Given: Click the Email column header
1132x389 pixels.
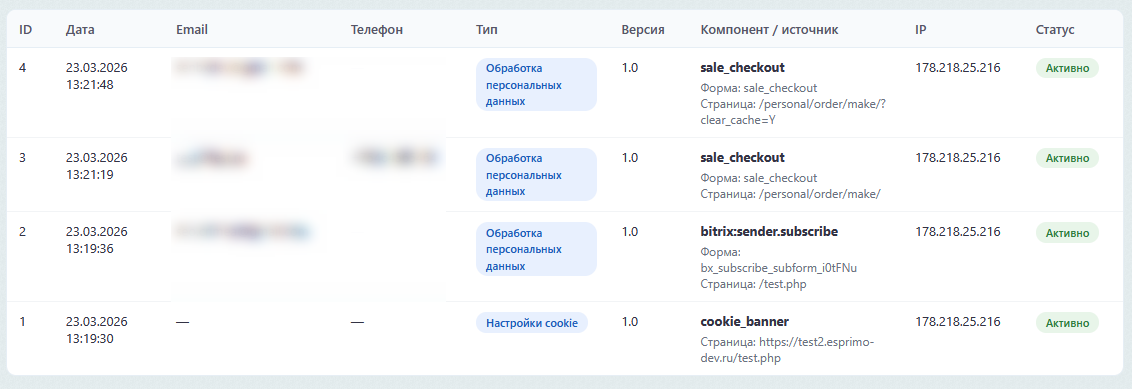Looking at the screenshot, I should click(x=191, y=30).
